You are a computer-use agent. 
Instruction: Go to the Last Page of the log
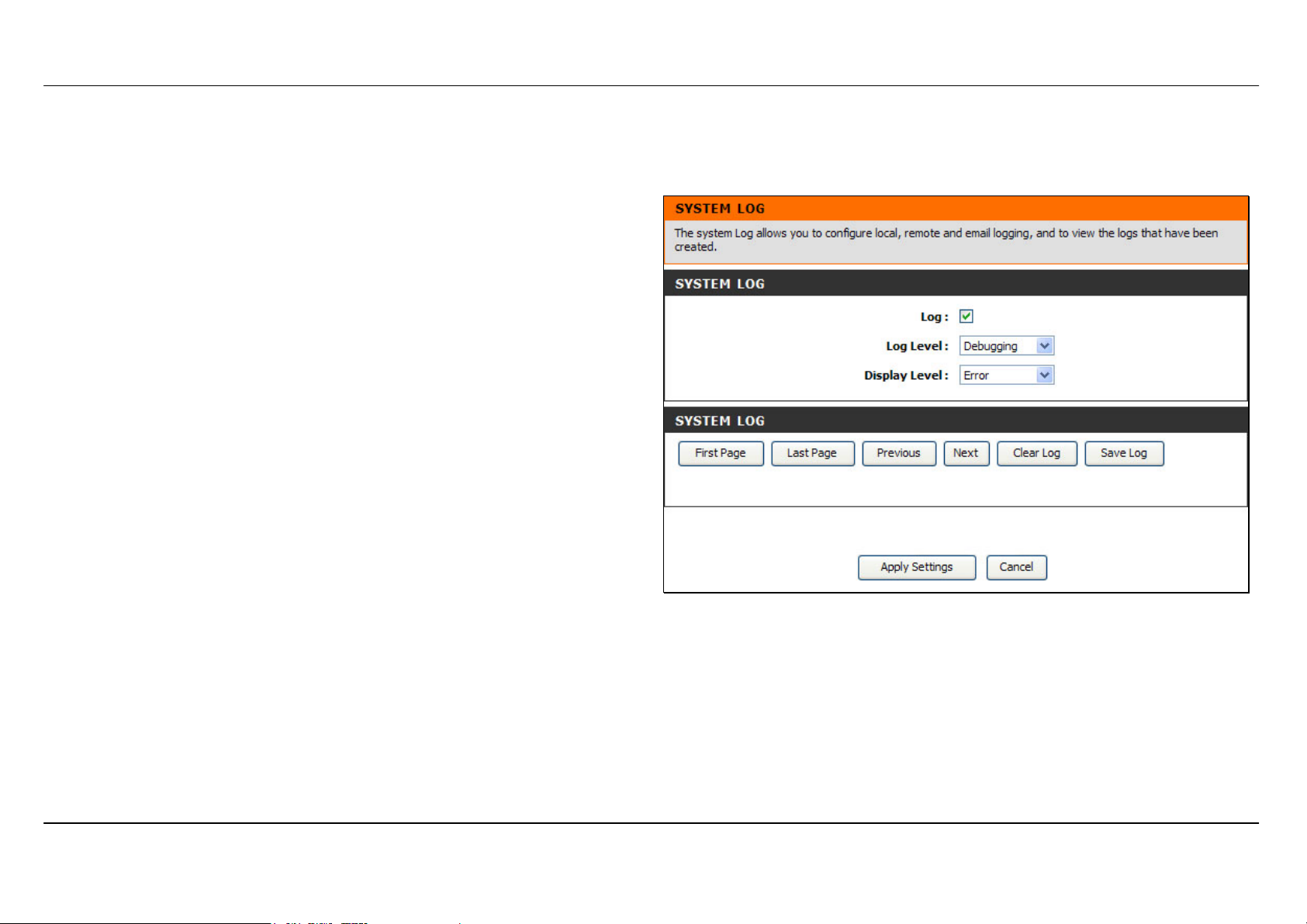[x=812, y=453]
